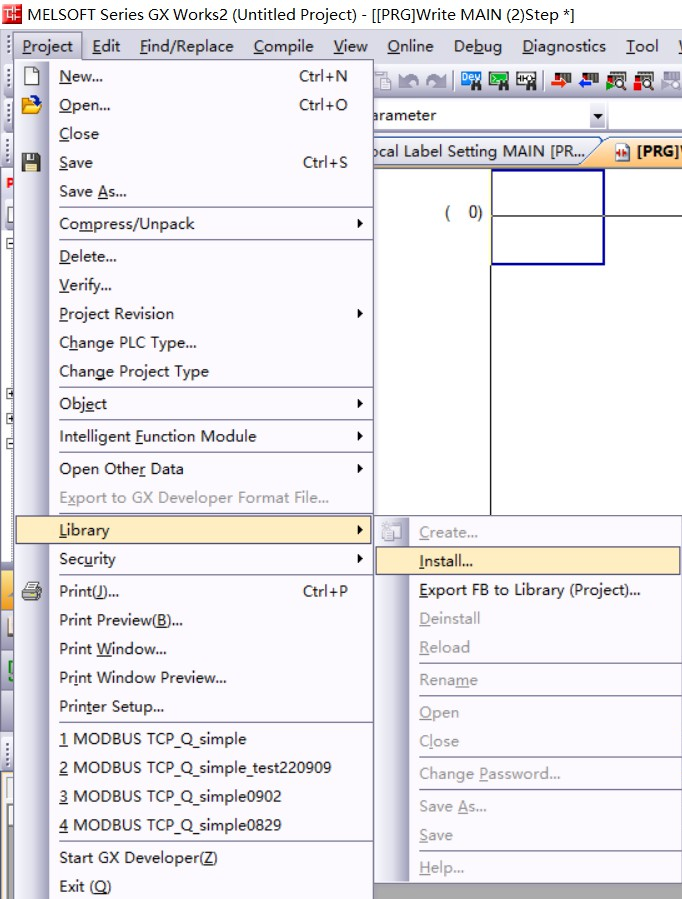Click the icon beside Library Create...
682x899 pixels.
[x=392, y=531]
